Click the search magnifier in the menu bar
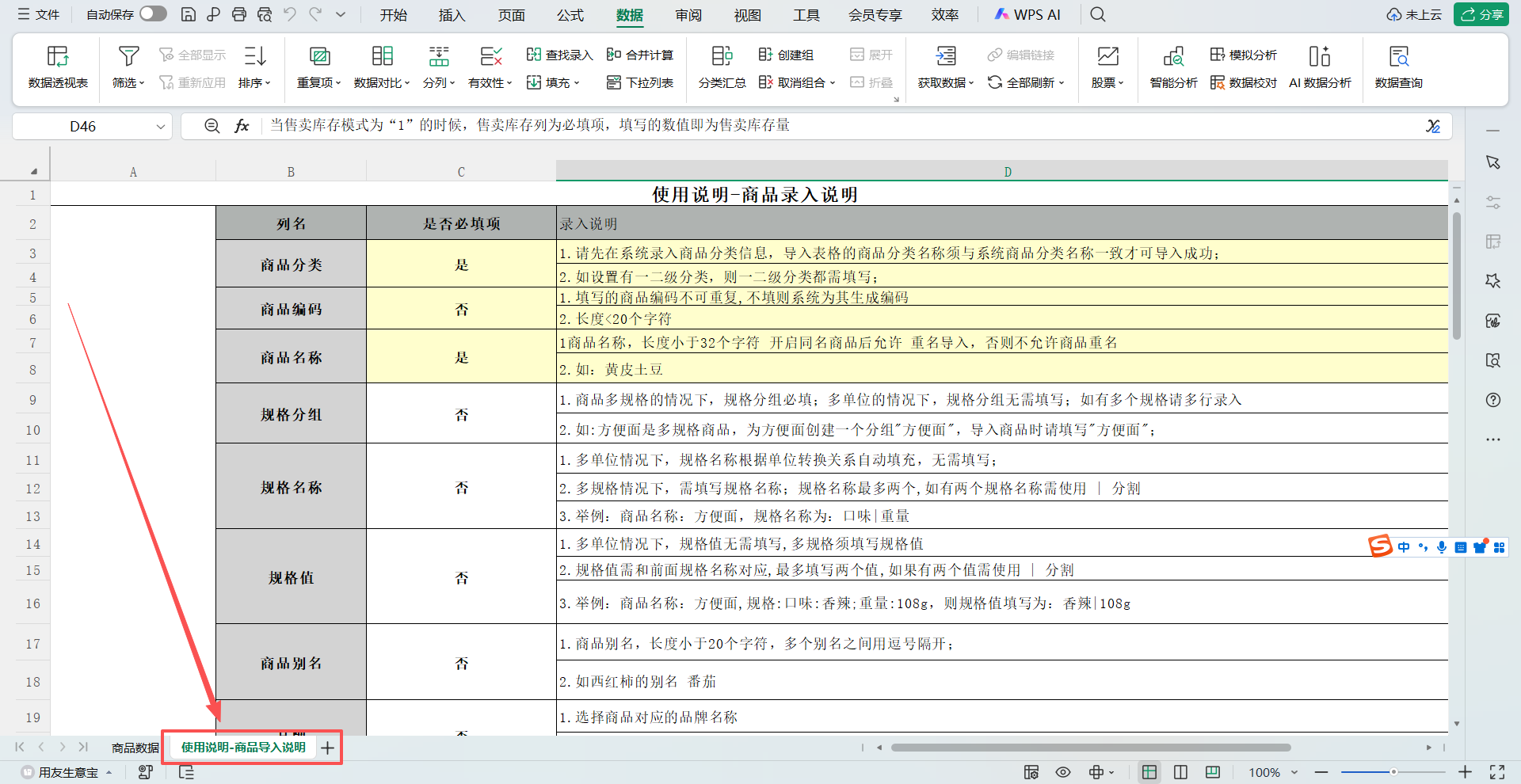The width and height of the screenshot is (1521, 784). point(1097,14)
